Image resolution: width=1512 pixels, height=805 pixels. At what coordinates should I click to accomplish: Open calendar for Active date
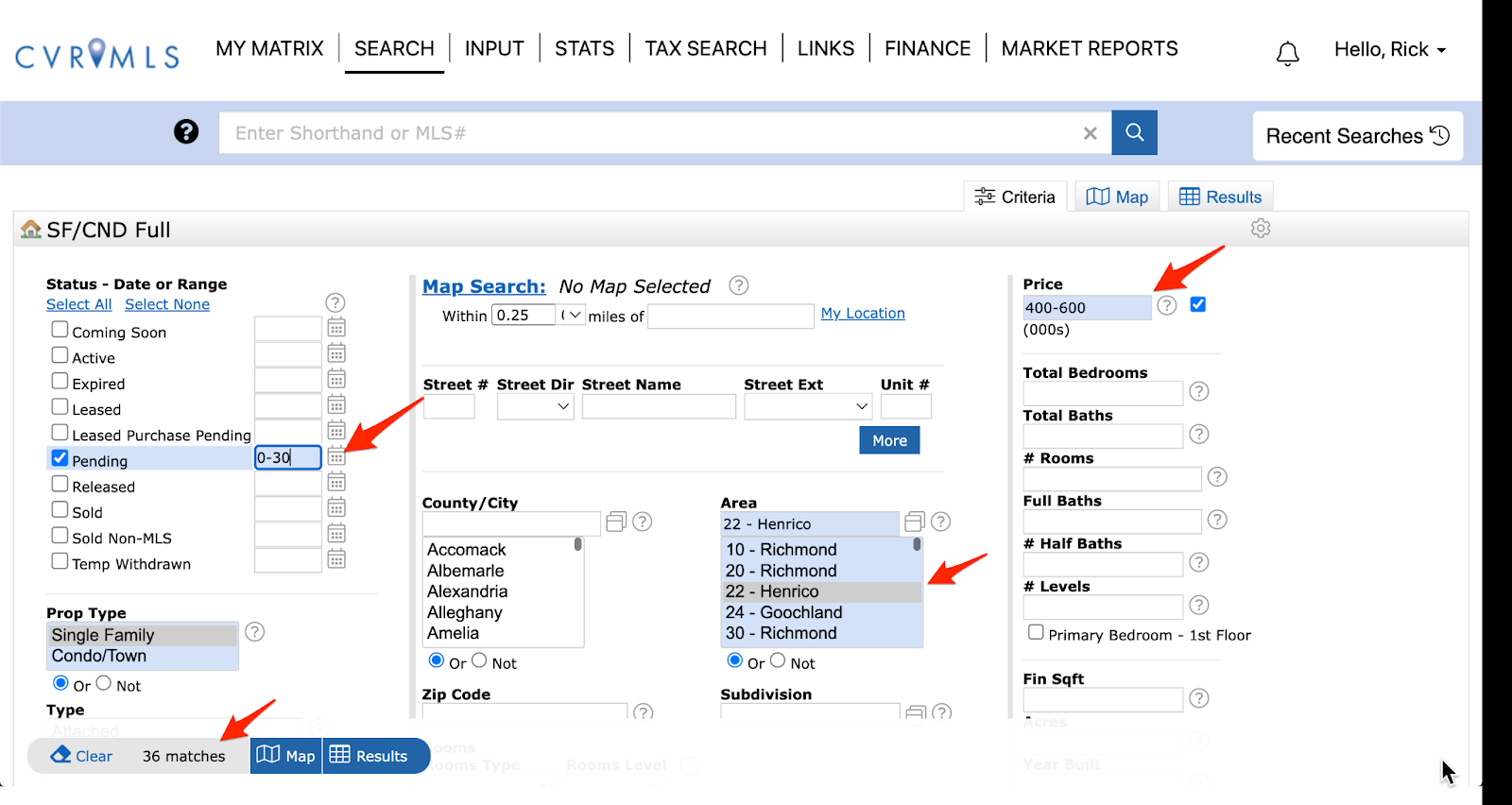[336, 353]
